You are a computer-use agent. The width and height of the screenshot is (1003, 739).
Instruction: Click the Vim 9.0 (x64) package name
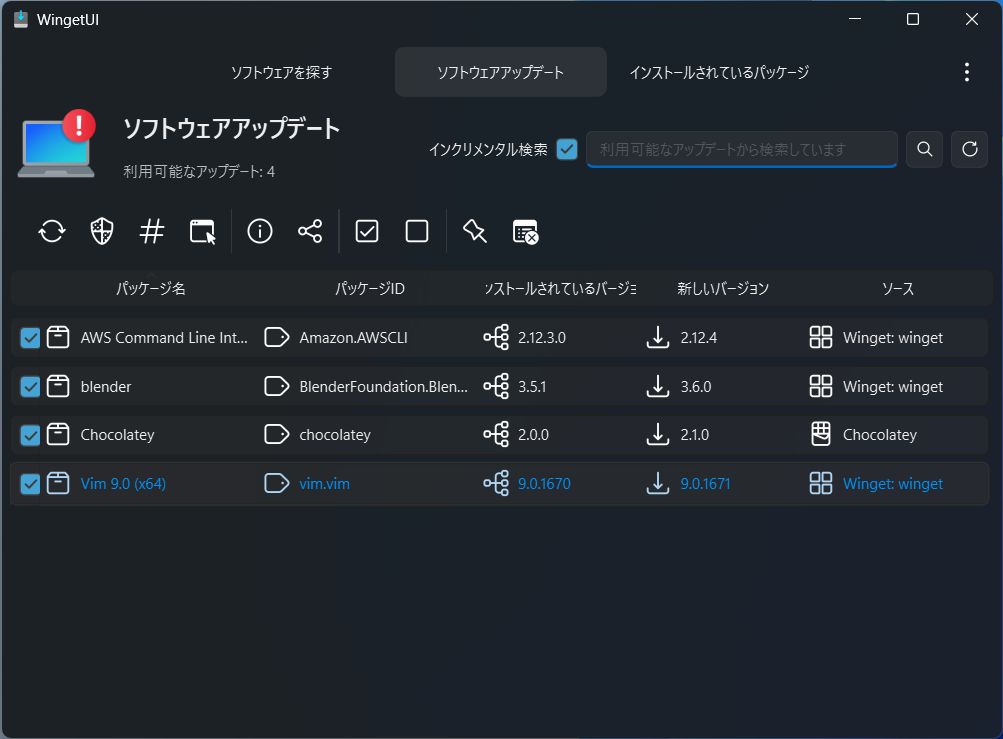tap(123, 483)
